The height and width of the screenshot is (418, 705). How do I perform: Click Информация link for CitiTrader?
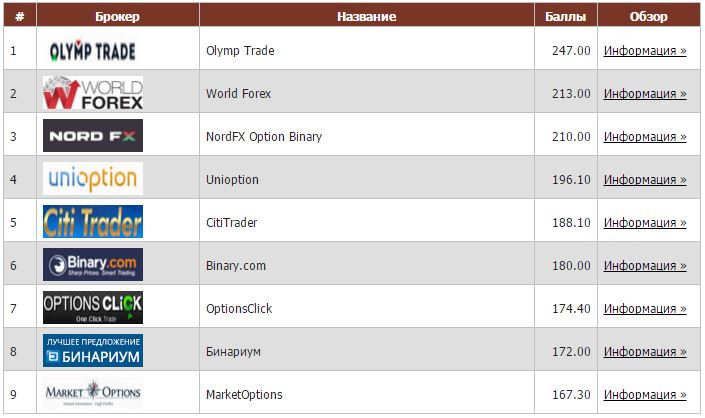pos(645,222)
